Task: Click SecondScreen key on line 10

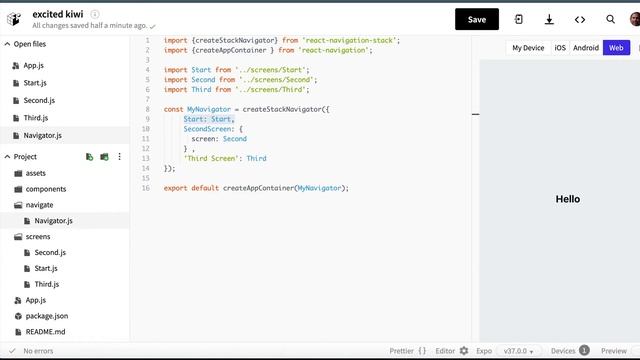Action: (207, 129)
